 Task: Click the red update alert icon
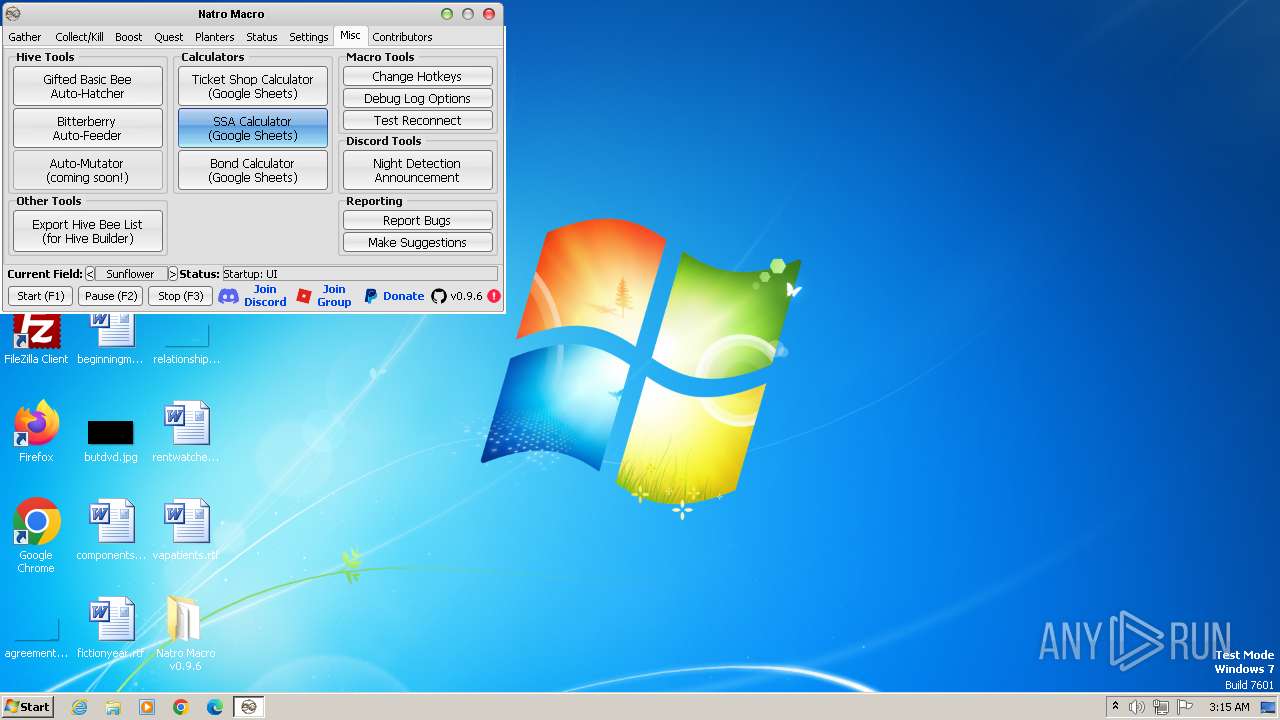click(x=494, y=296)
